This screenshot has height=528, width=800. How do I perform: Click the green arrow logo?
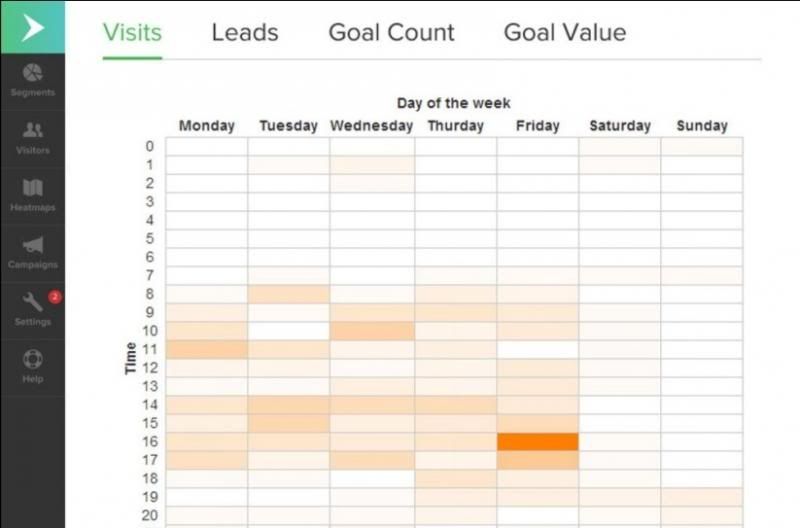click(33, 27)
